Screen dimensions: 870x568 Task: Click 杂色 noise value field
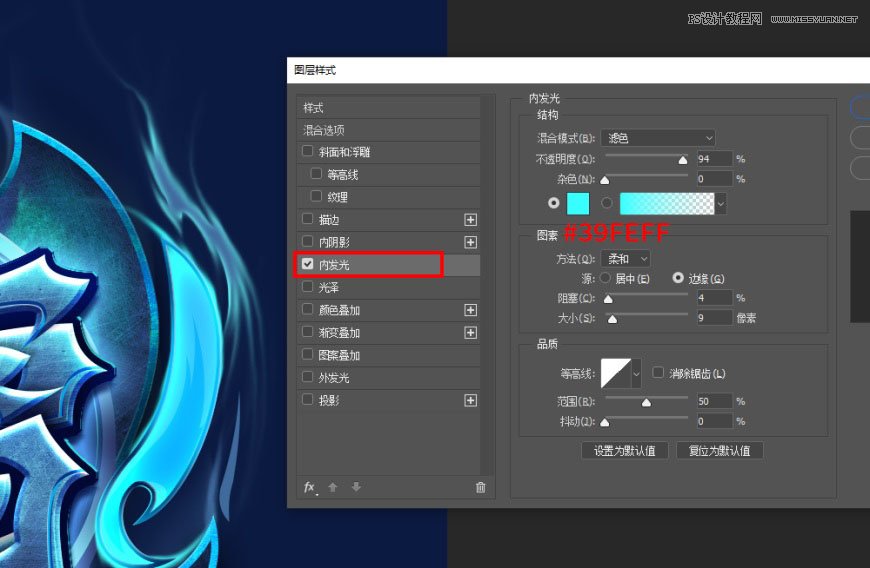point(715,179)
